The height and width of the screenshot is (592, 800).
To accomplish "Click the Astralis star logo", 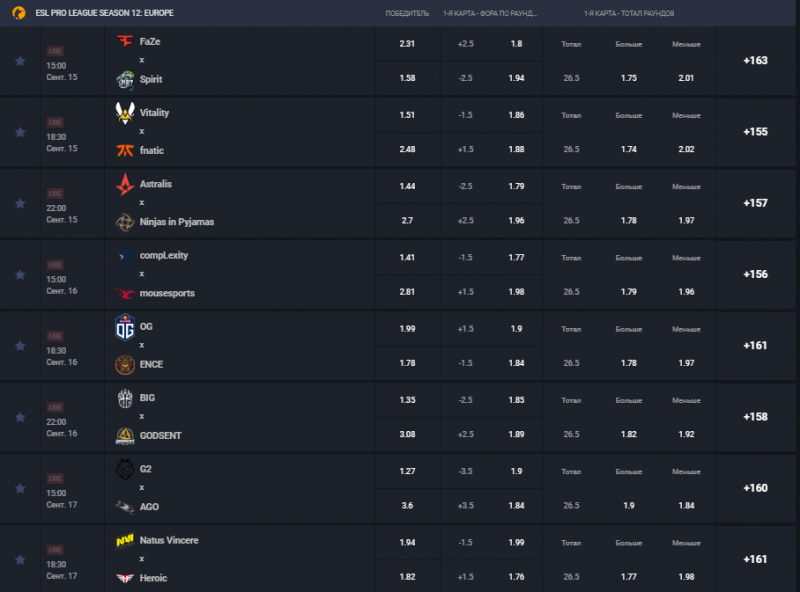I will click(125, 184).
